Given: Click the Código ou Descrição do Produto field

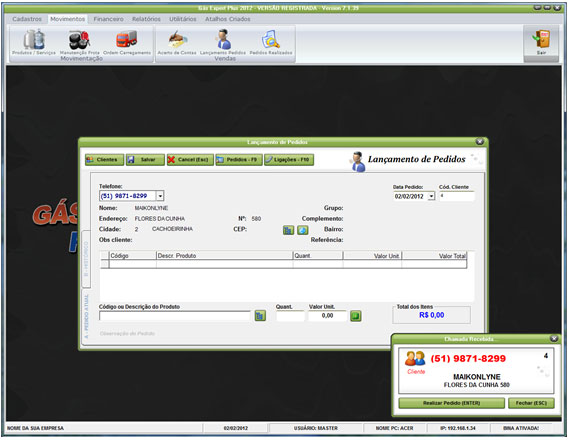Looking at the screenshot, I should [x=175, y=316].
